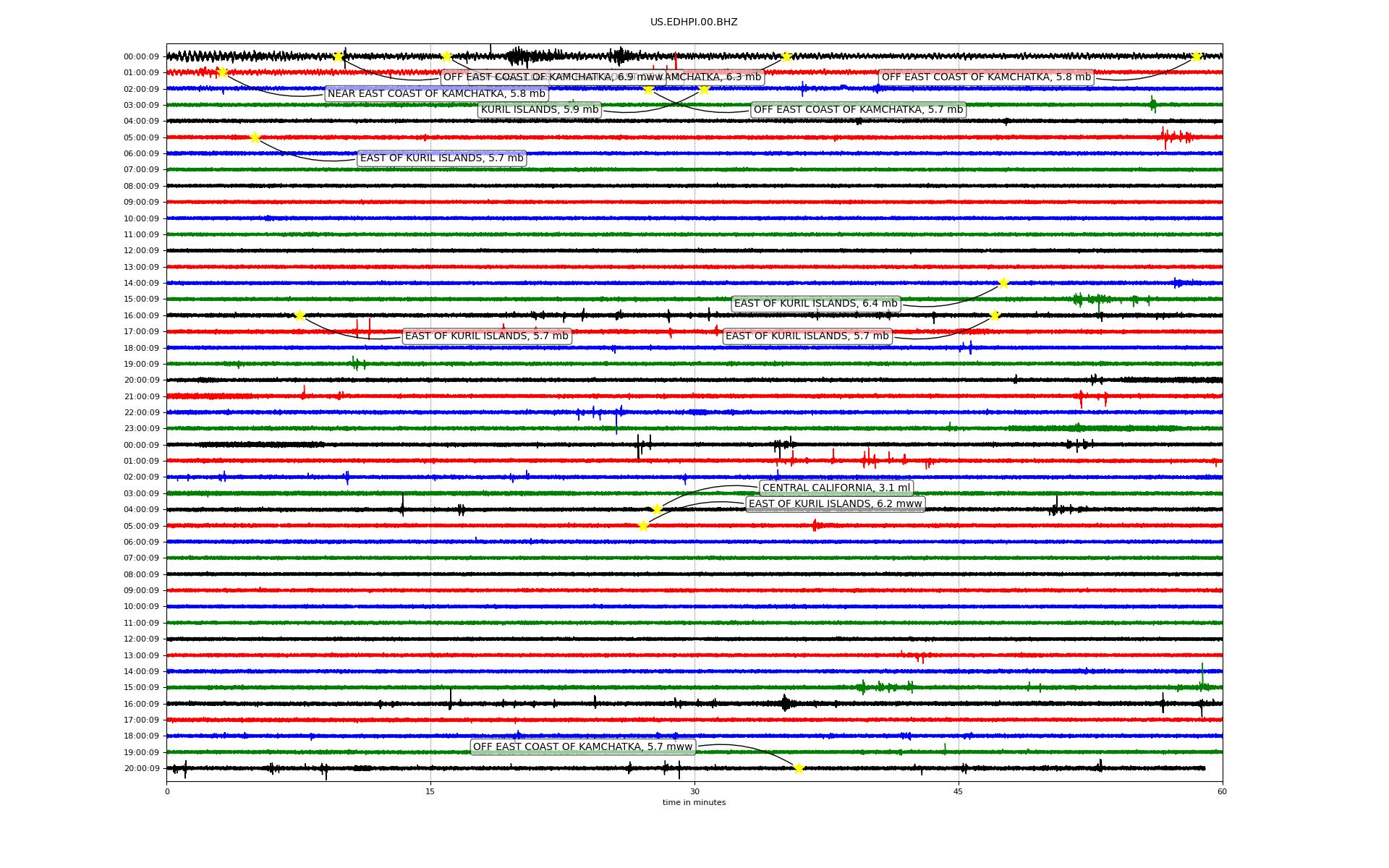Click the x-axis tick label 15
Screen dimensions: 1389x868
coord(430,791)
